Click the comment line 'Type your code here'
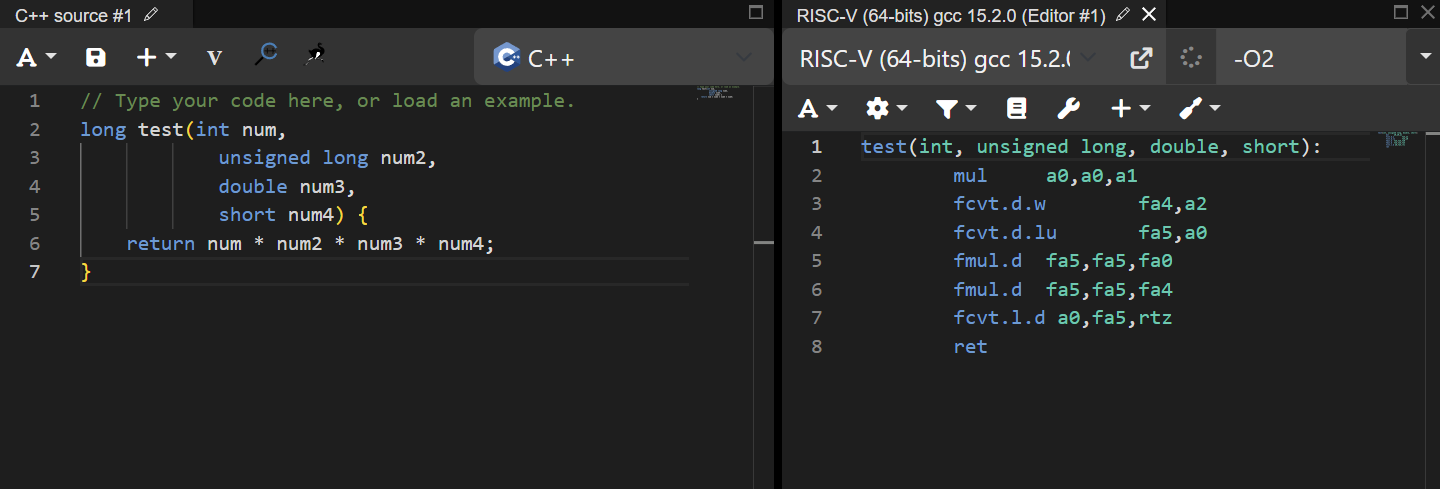 (x=328, y=101)
